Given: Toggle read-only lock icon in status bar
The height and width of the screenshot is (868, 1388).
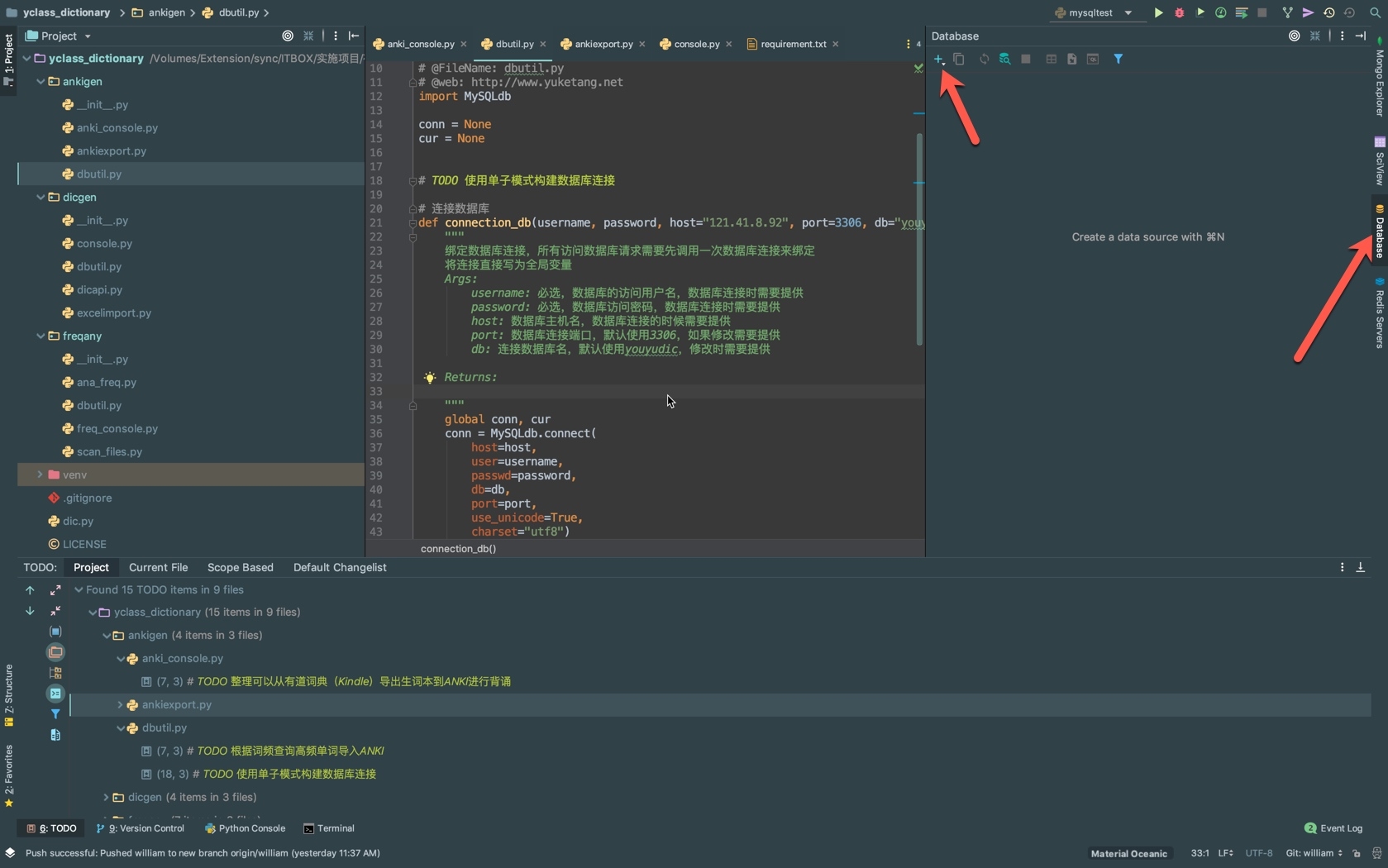Looking at the screenshot, I should (x=1357, y=853).
